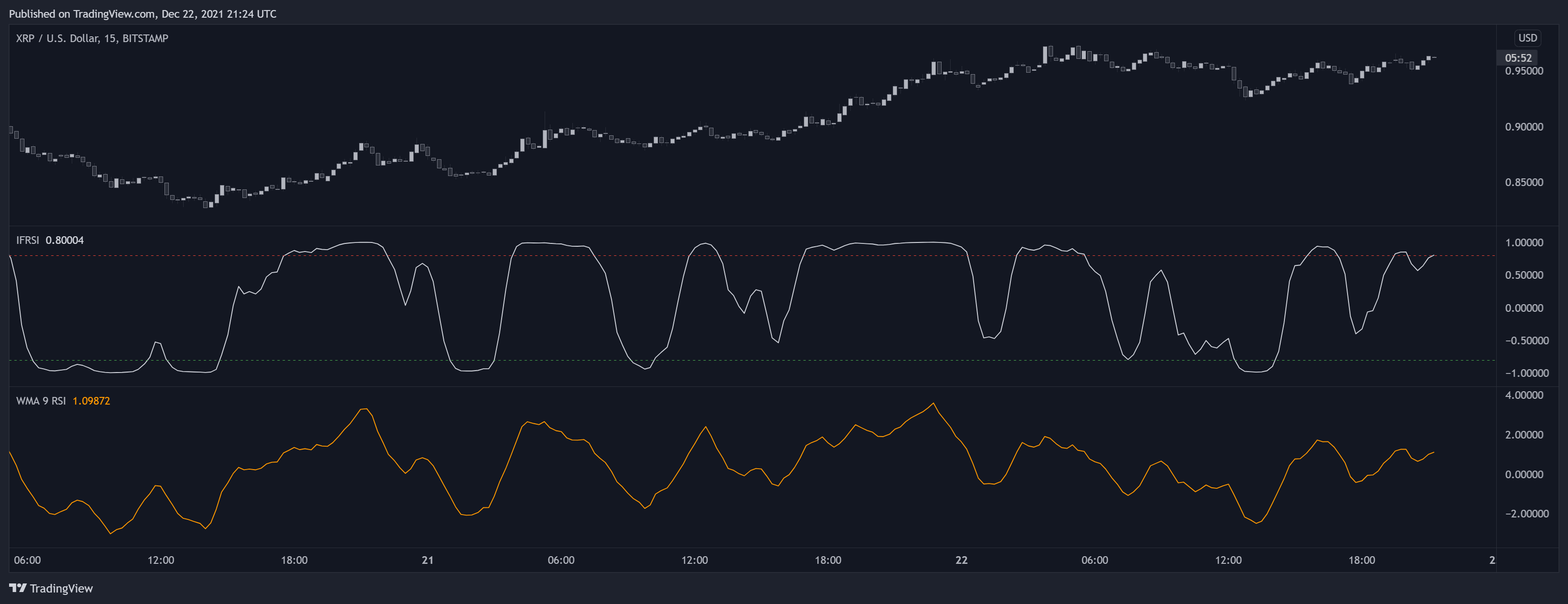Click the 0.85000 price axis label
This screenshot has width=1568, height=604.
click(x=1524, y=182)
